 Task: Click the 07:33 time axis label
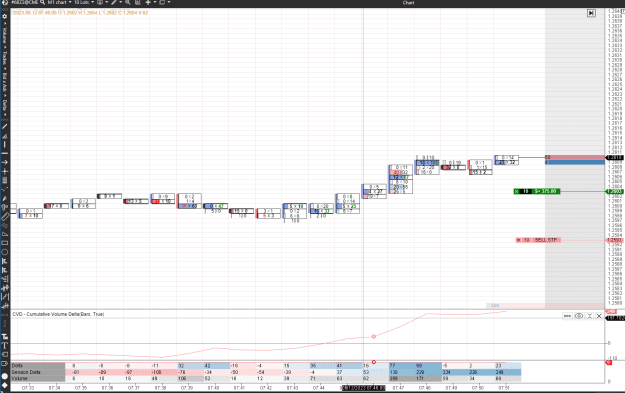(x=28, y=387)
